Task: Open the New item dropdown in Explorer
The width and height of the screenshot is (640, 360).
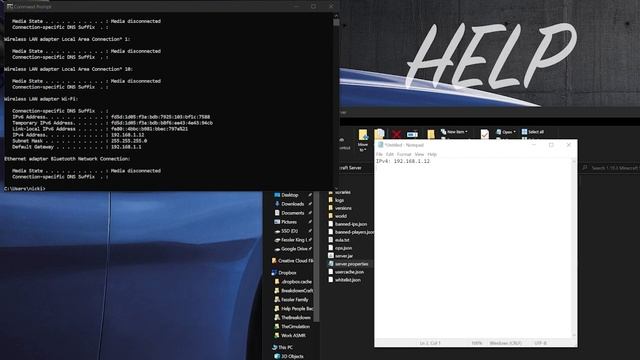Action: pos(454,132)
